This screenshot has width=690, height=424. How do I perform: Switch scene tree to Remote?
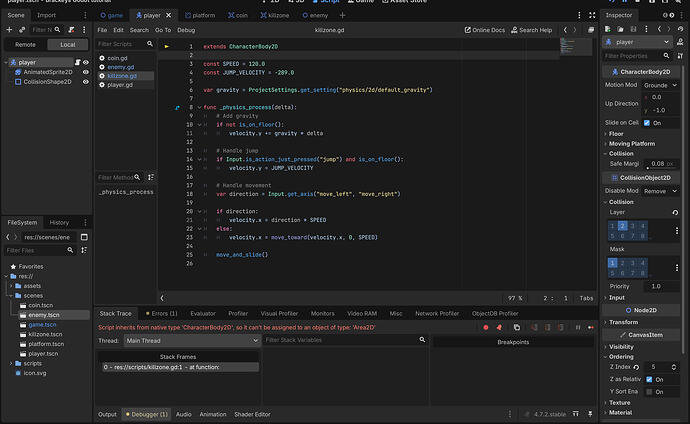coord(25,44)
